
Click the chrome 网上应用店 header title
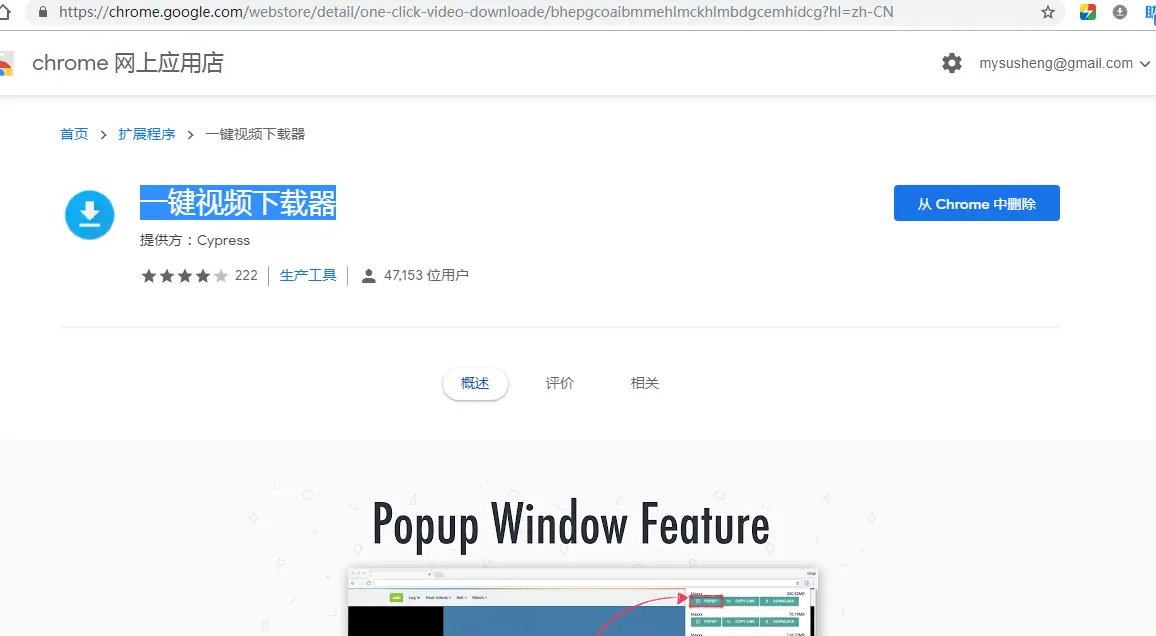128,63
